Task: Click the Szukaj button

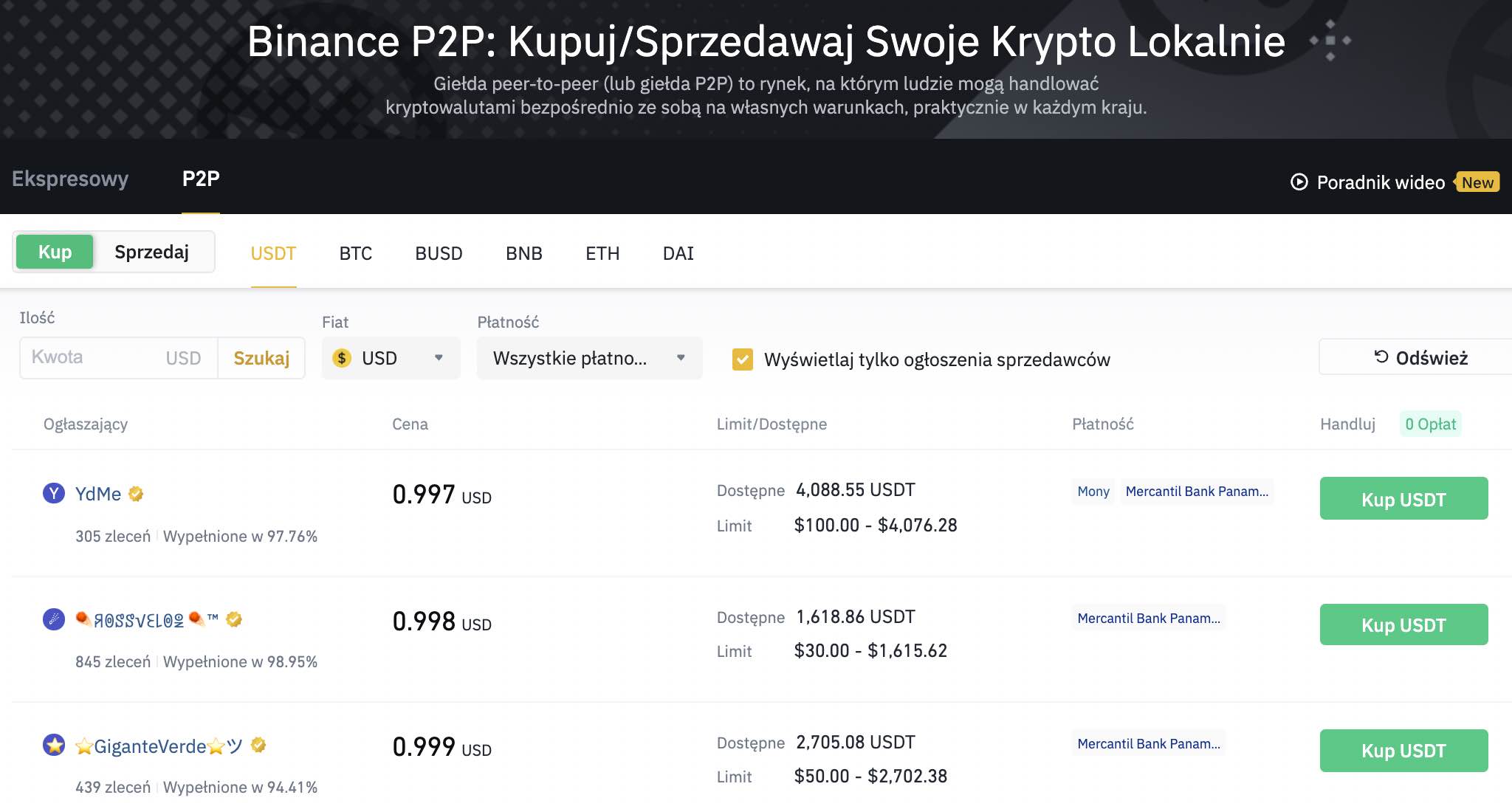Action: point(261,358)
